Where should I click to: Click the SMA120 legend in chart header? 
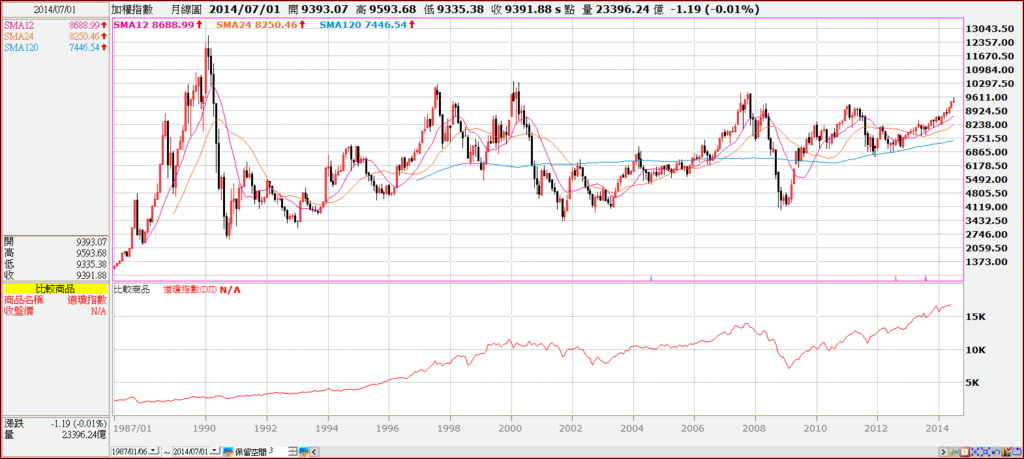(x=368, y=24)
